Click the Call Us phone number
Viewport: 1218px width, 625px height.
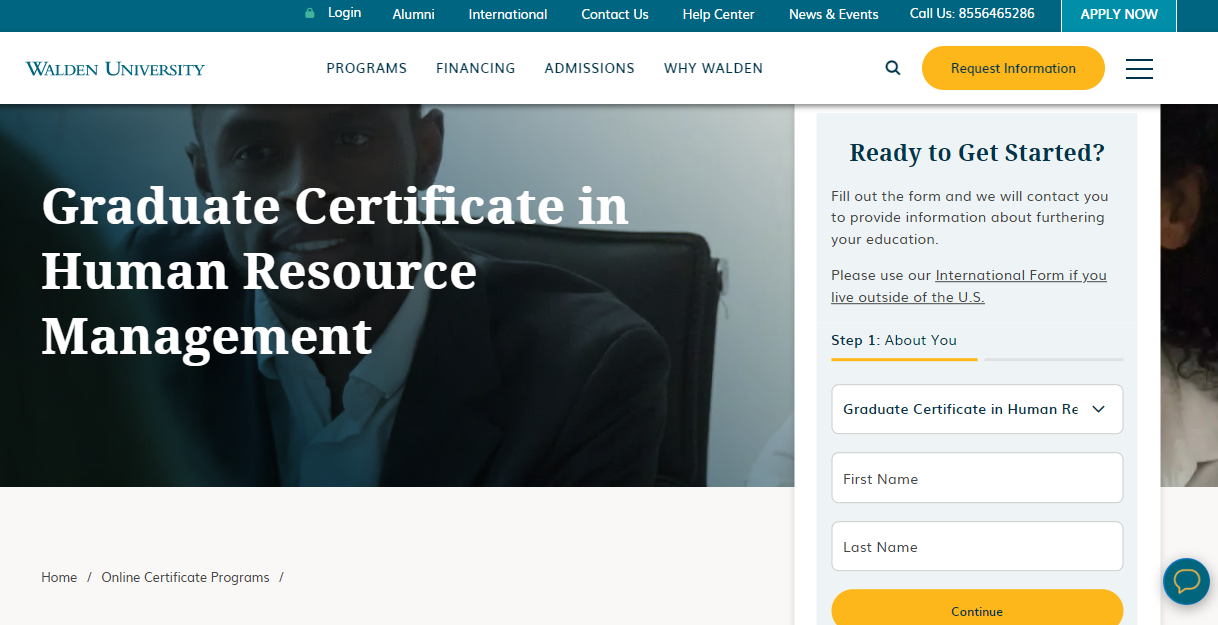972,13
